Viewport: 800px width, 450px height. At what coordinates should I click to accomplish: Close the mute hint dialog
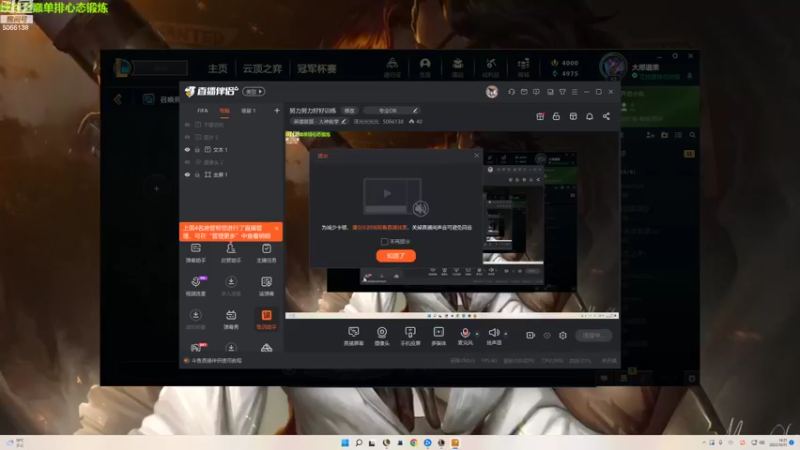pos(477,156)
